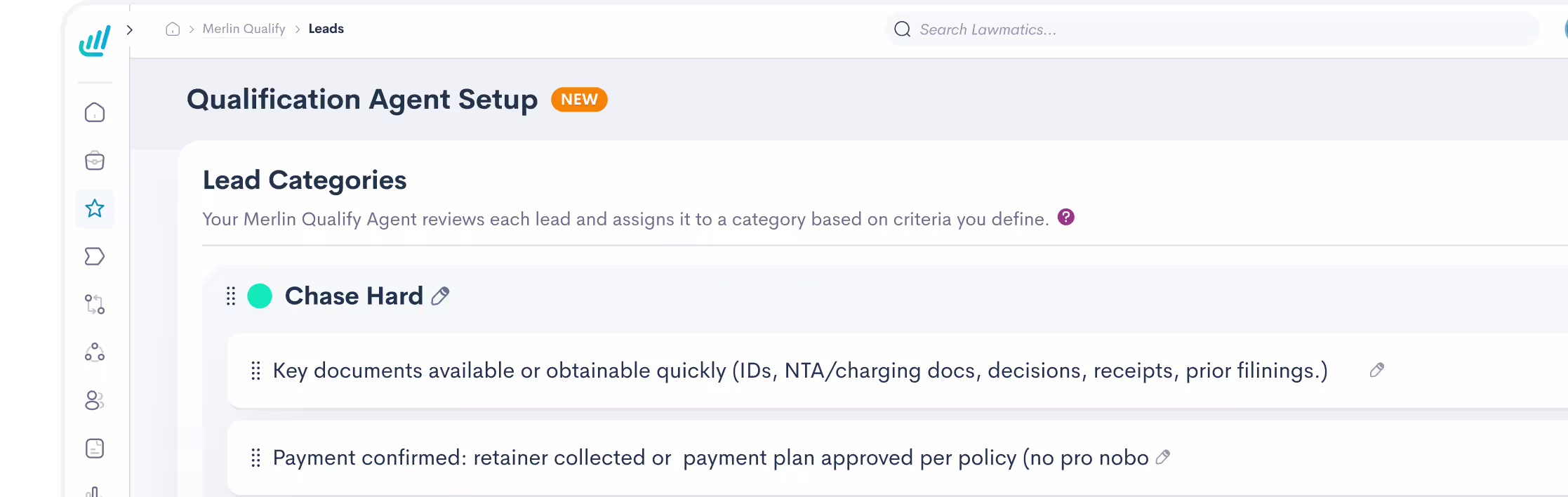Select the star icon in sidebar
This screenshot has width=1568, height=497.
pyautogui.click(x=95, y=208)
